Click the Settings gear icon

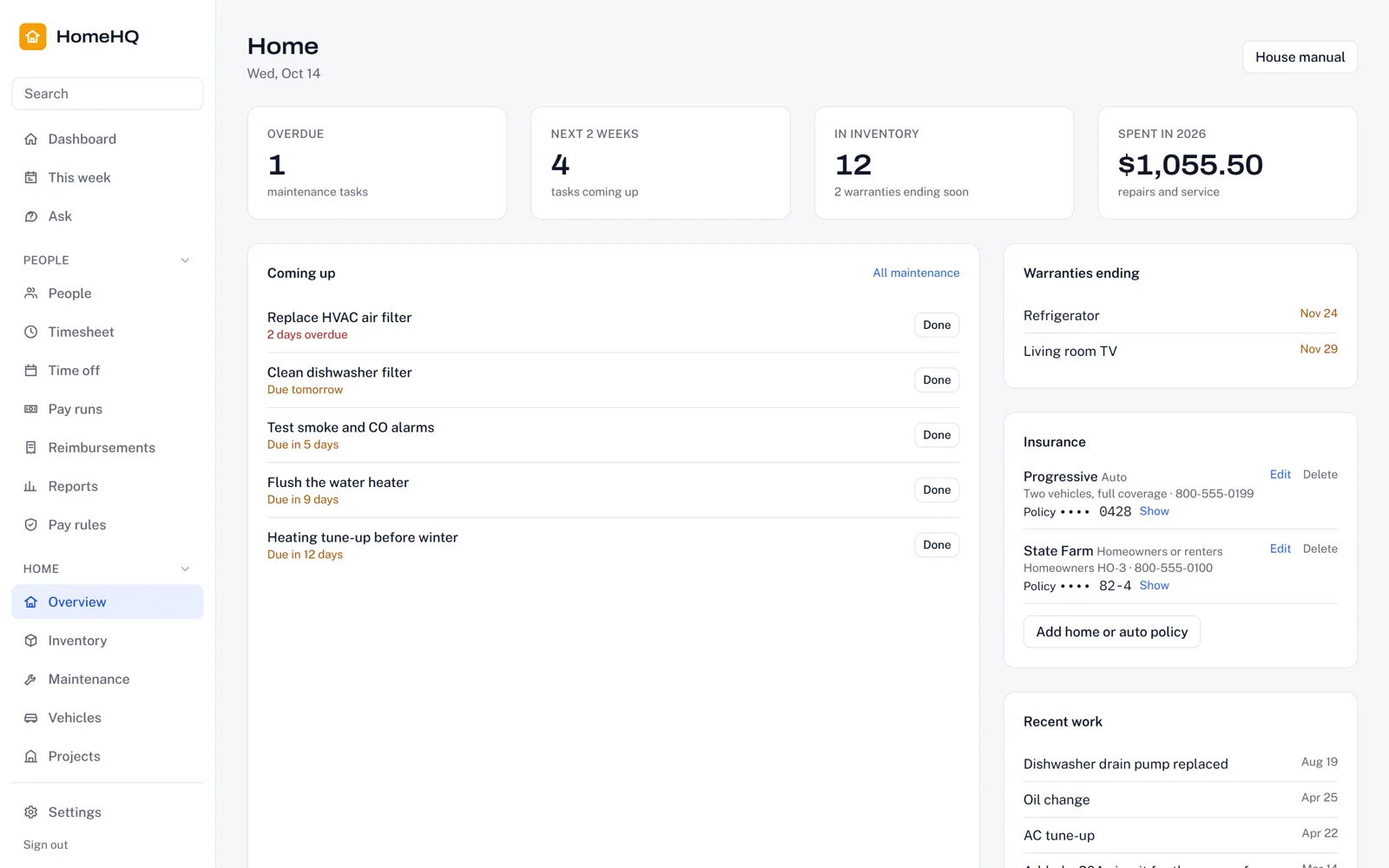click(x=31, y=812)
